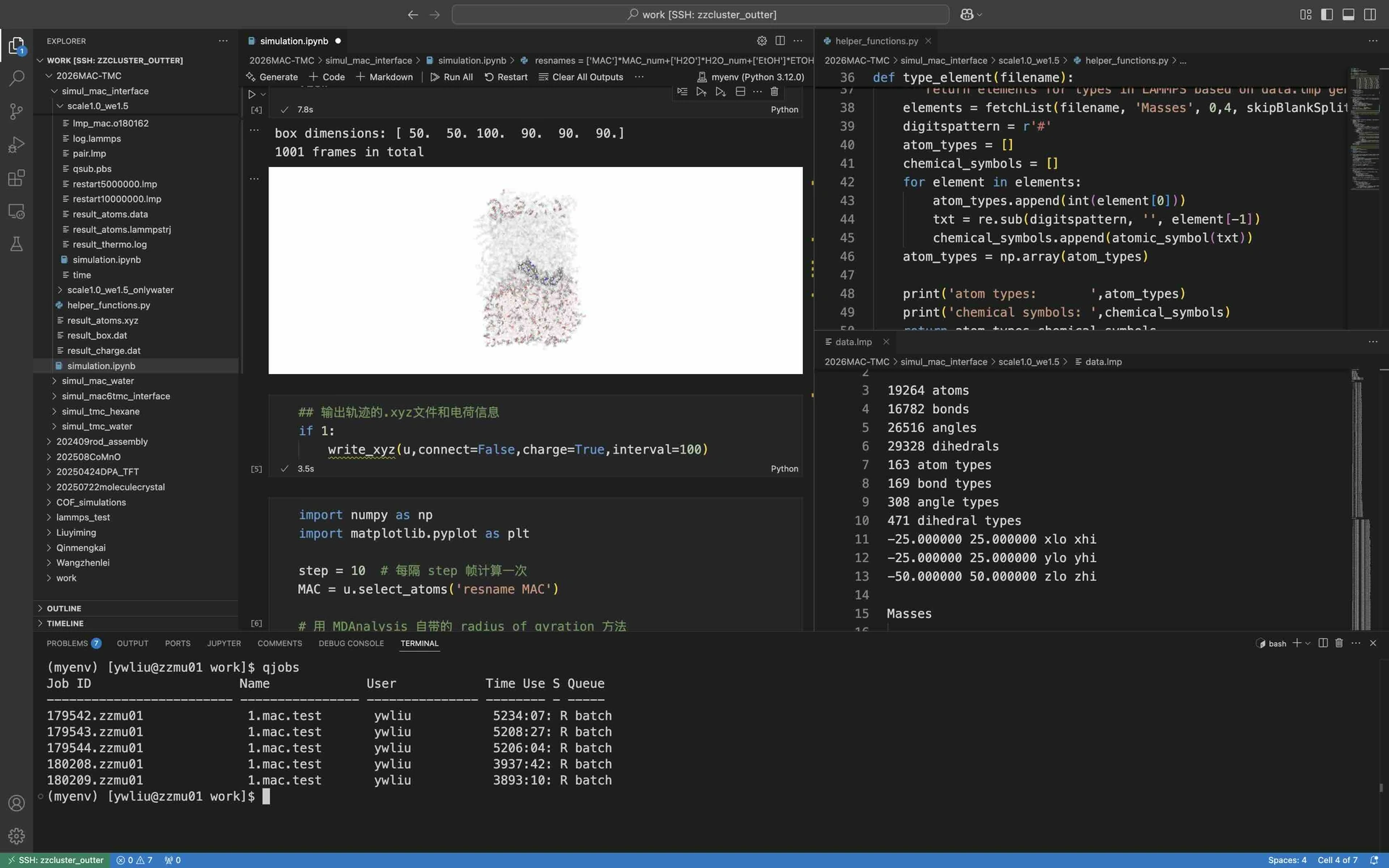The height and width of the screenshot is (868, 1389).
Task: Add a Markdown cell
Action: click(384, 77)
